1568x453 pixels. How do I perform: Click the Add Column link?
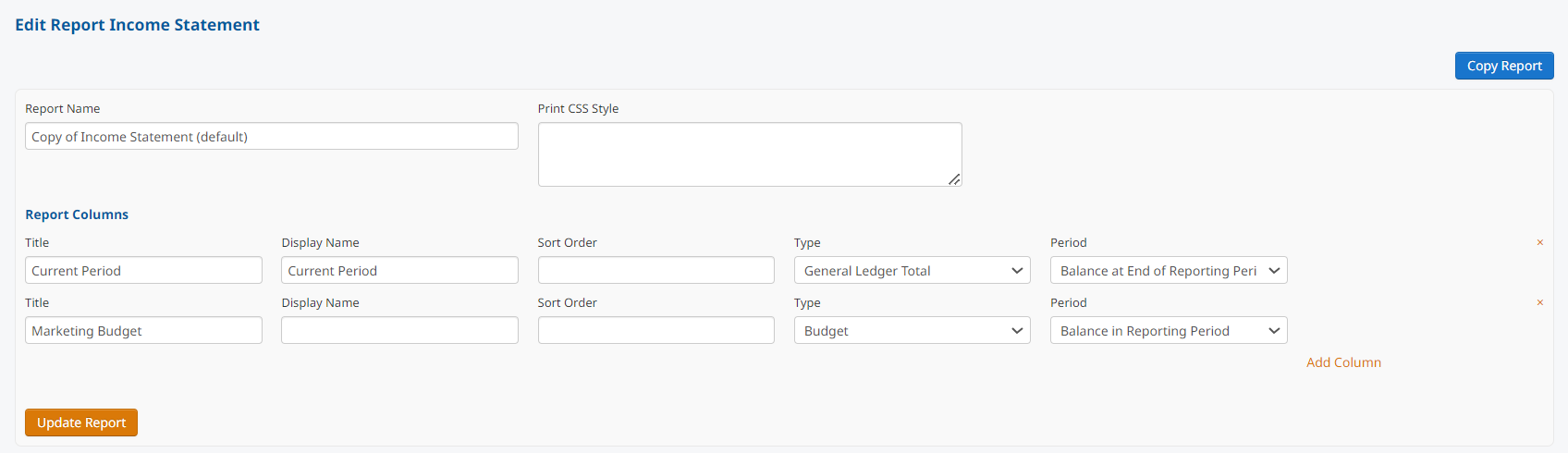(x=1343, y=362)
